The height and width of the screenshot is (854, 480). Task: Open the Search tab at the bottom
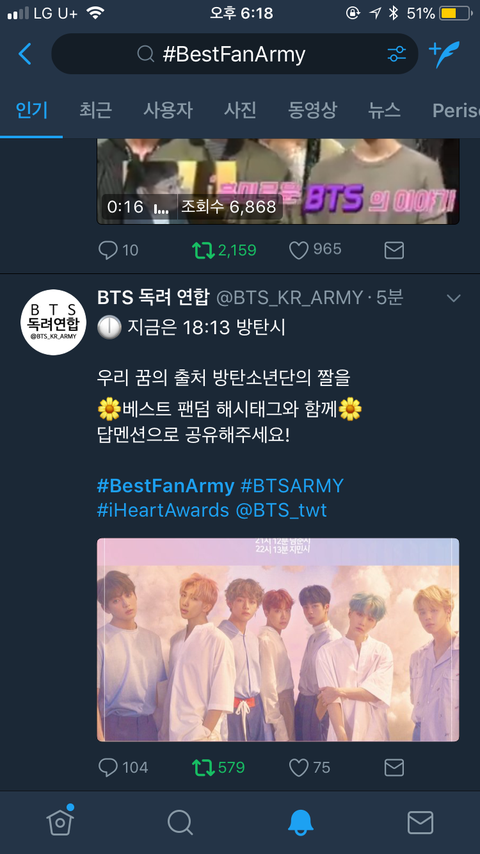180,822
